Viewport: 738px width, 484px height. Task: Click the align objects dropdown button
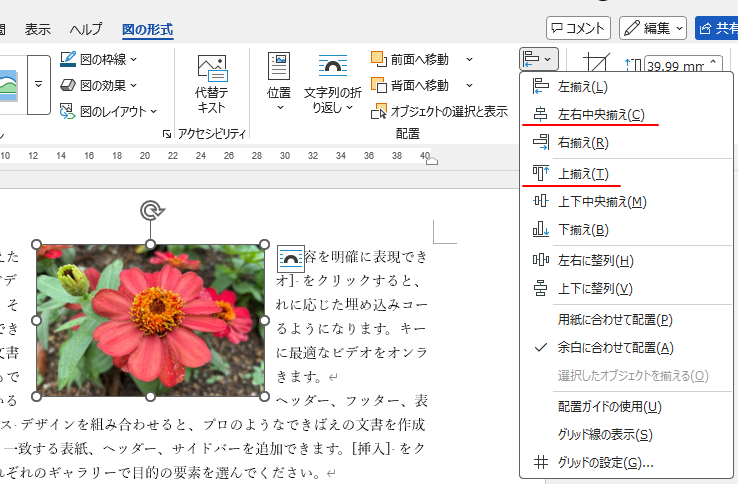coord(539,59)
